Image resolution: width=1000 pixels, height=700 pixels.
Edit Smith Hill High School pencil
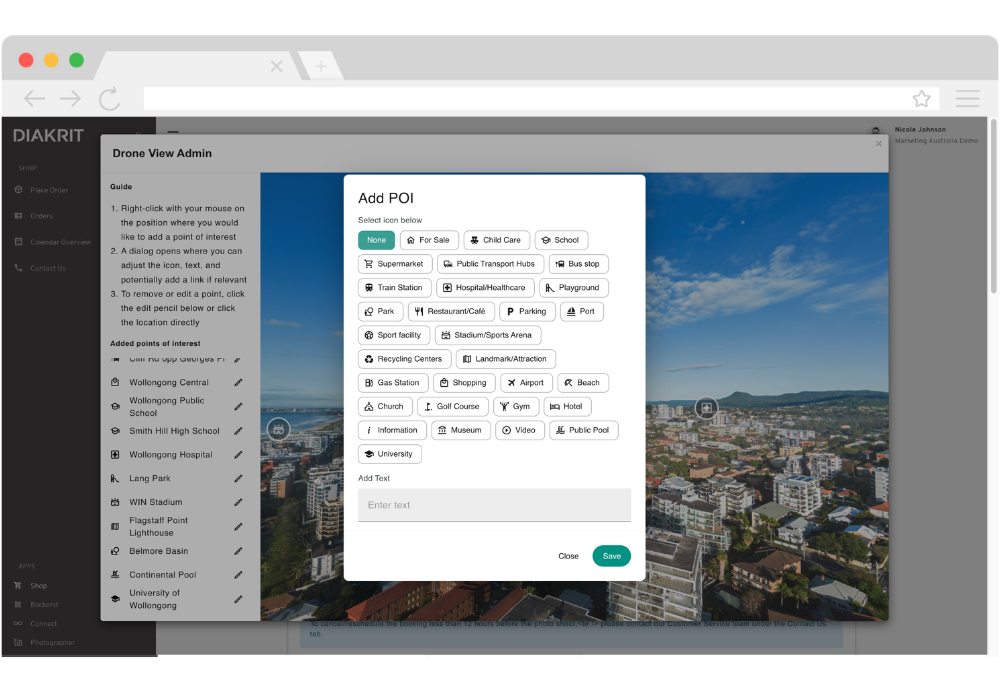(238, 431)
